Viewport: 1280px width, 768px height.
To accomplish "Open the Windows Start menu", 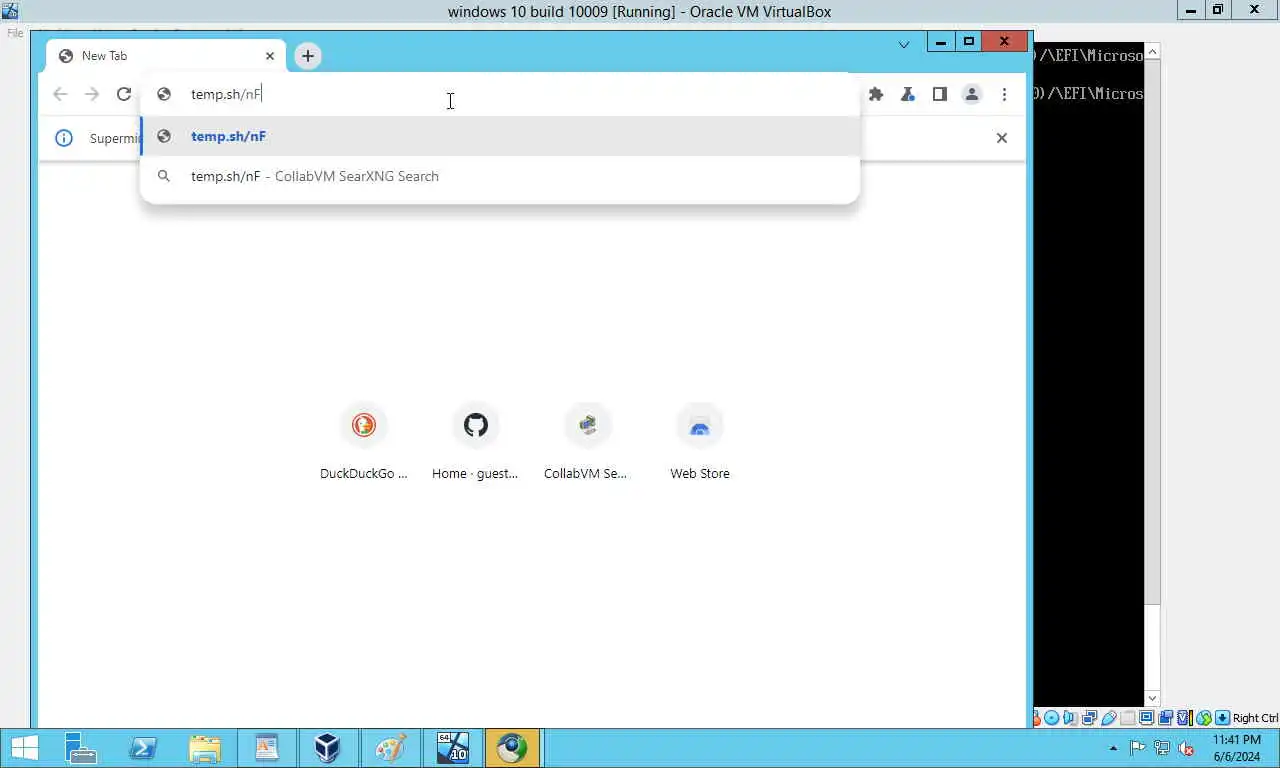I will click(x=24, y=748).
